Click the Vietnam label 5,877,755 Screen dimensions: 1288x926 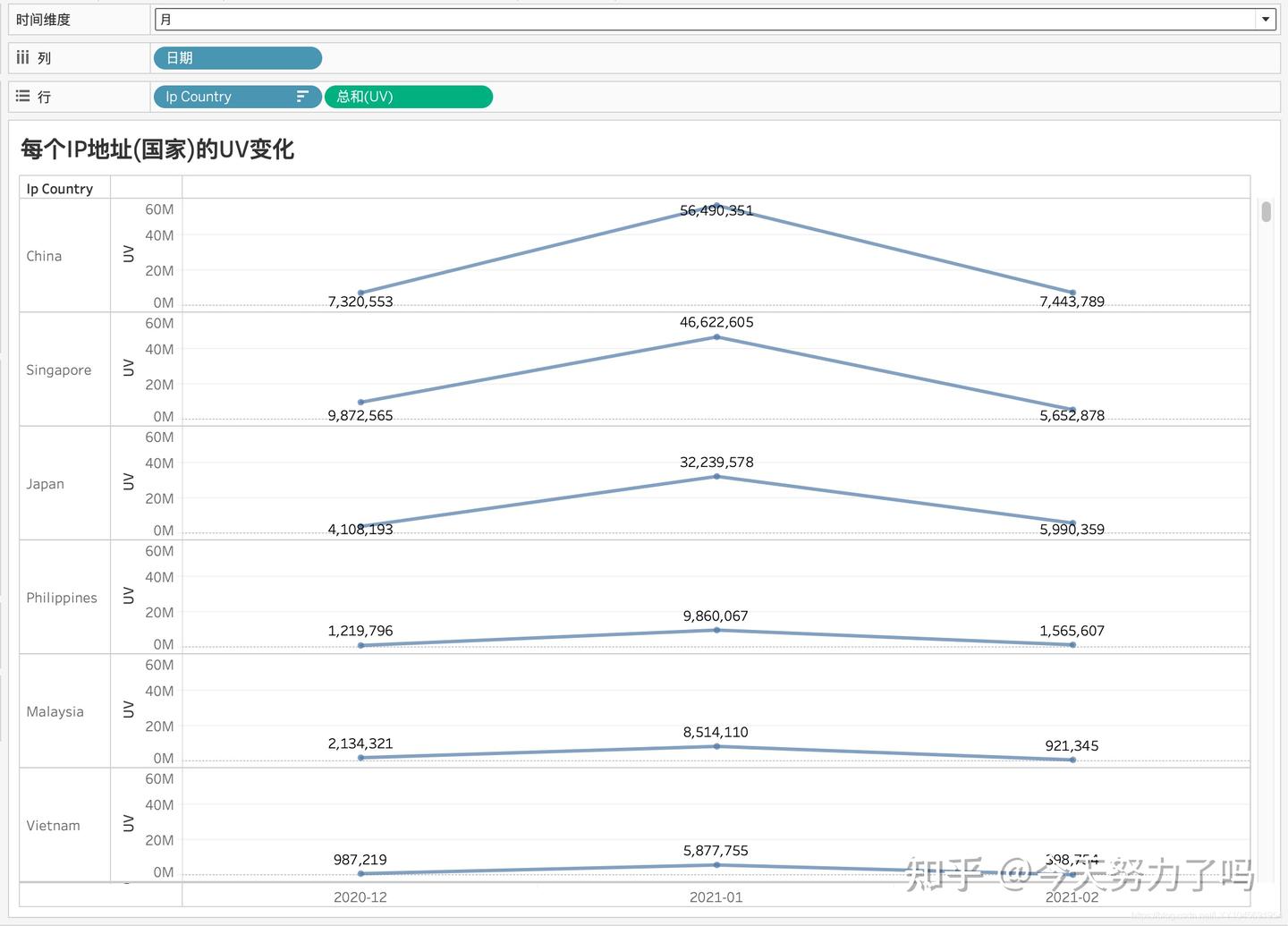point(716,851)
